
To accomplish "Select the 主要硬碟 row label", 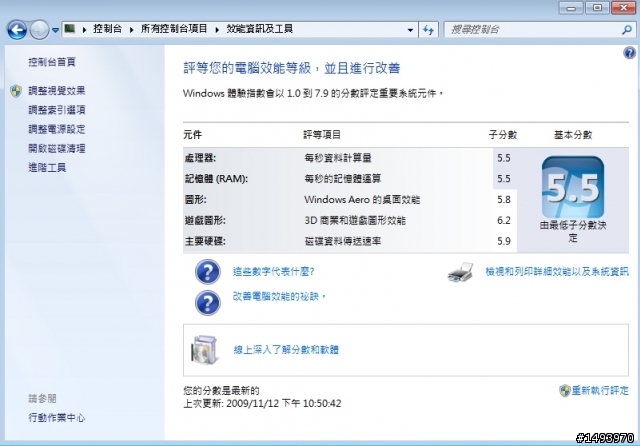I will (x=205, y=241).
